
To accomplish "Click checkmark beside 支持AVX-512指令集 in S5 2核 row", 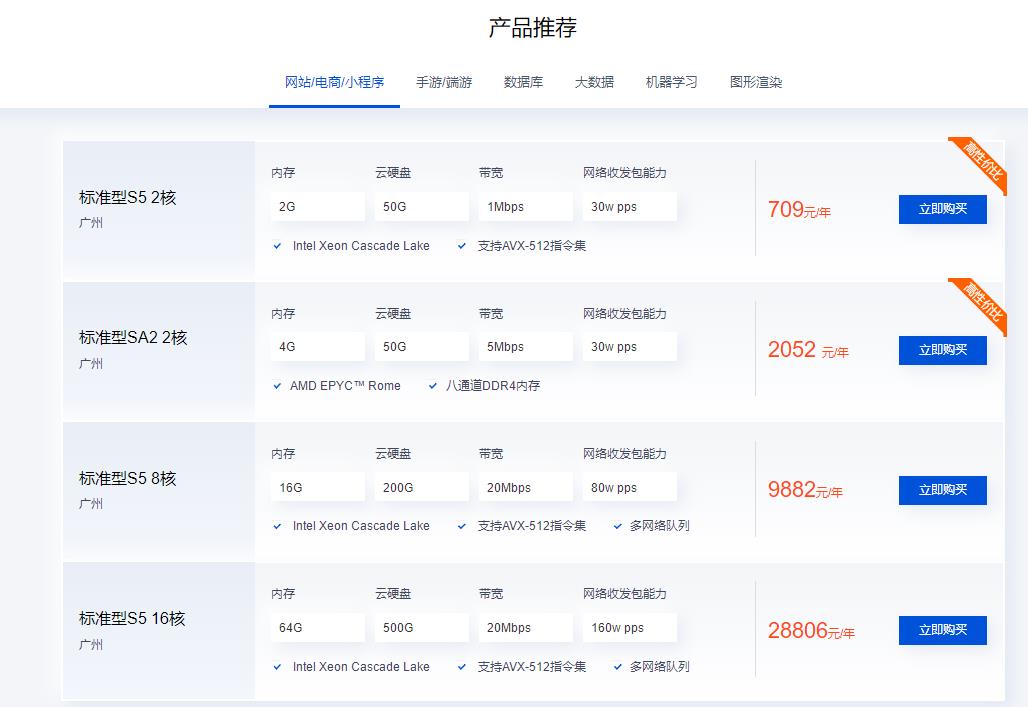I will [462, 246].
